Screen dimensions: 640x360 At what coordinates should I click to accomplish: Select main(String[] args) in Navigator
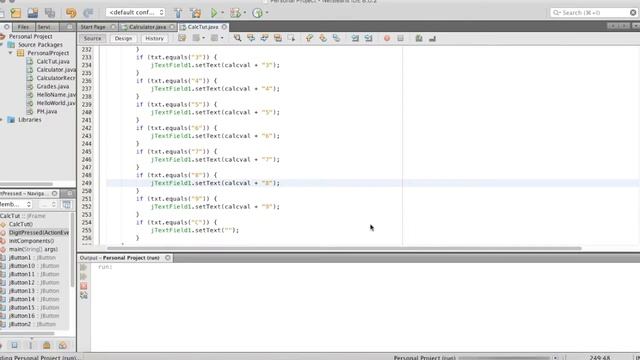pyautogui.click(x=33, y=249)
